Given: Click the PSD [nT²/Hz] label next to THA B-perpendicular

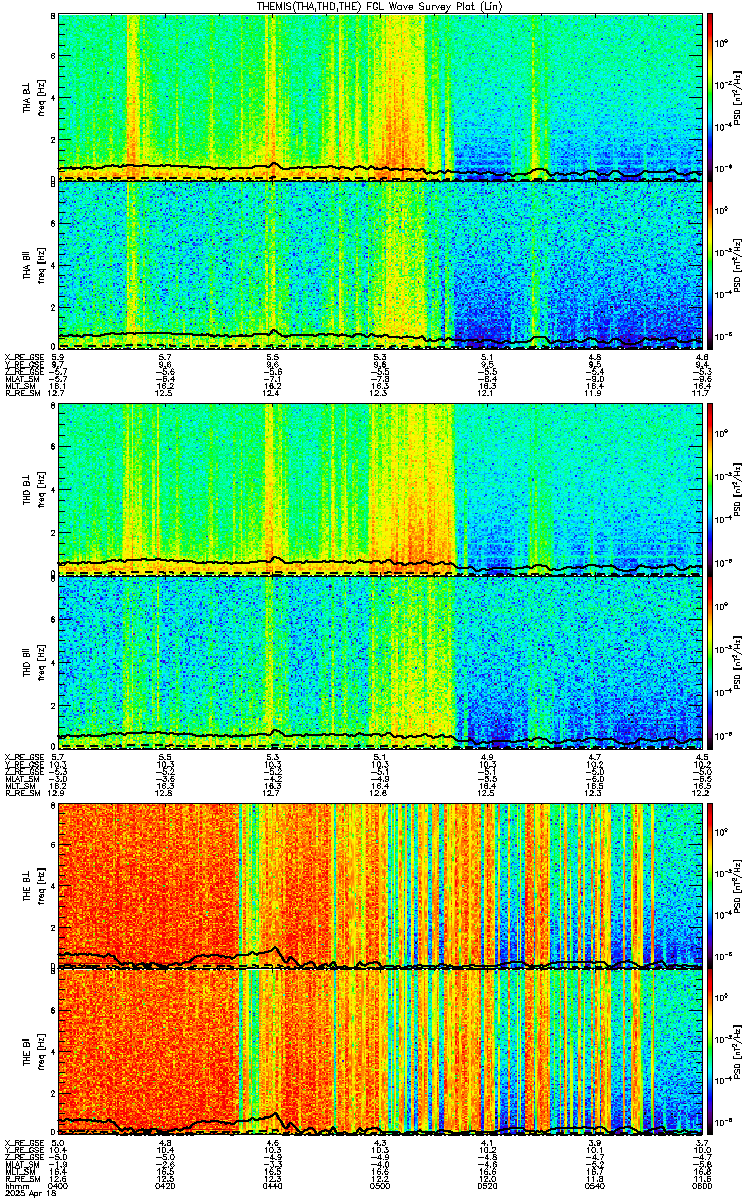Looking at the screenshot, I should coord(738,96).
